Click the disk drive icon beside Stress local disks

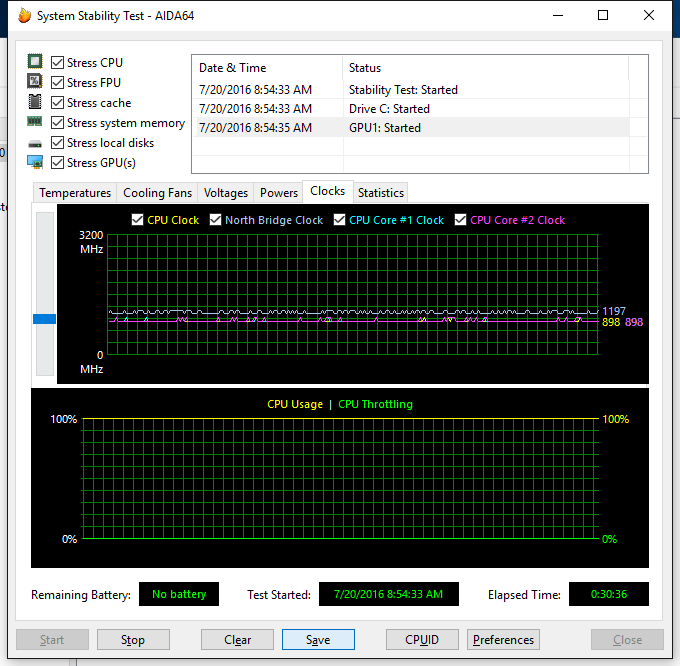click(x=35, y=144)
